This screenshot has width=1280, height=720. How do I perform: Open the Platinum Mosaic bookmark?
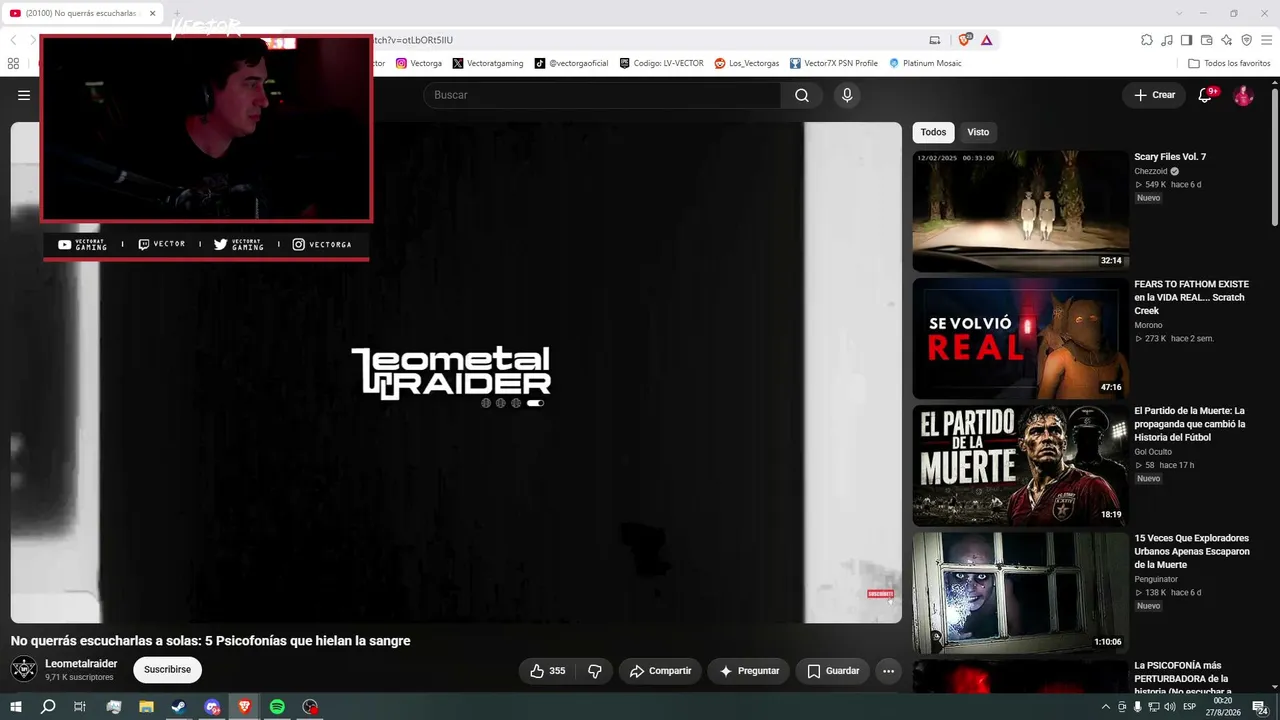click(x=925, y=63)
